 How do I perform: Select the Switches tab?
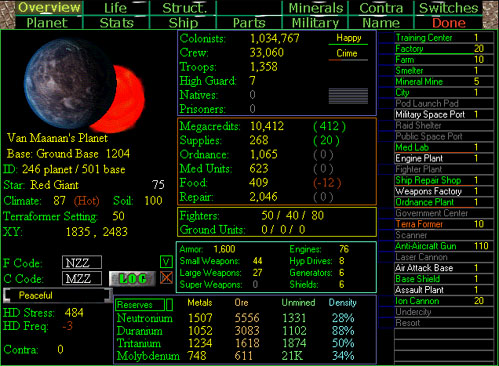point(448,8)
